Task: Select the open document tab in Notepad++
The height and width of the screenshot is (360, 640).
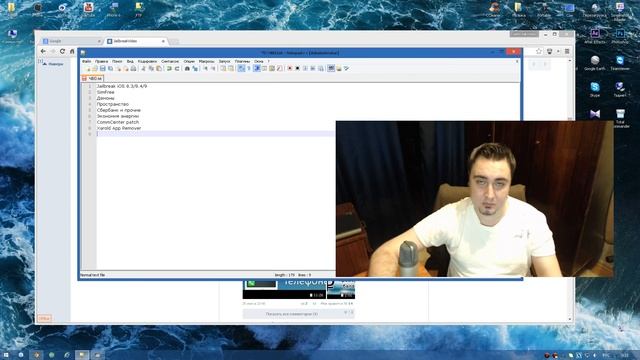Action: [x=92, y=78]
